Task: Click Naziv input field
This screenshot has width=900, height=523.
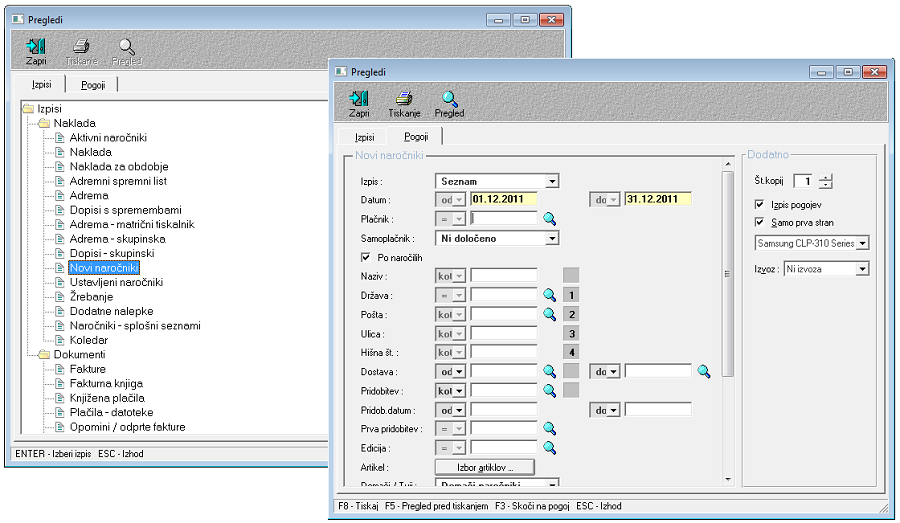Action: pyautogui.click(x=504, y=276)
